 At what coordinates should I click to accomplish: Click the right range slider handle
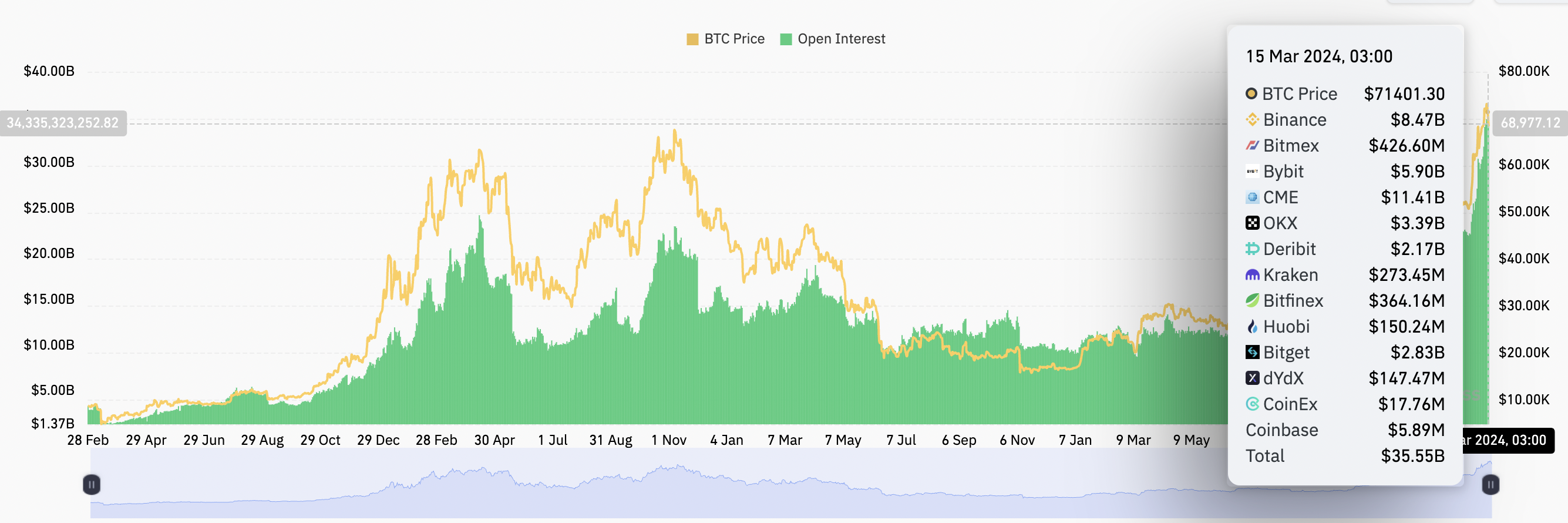1490,485
